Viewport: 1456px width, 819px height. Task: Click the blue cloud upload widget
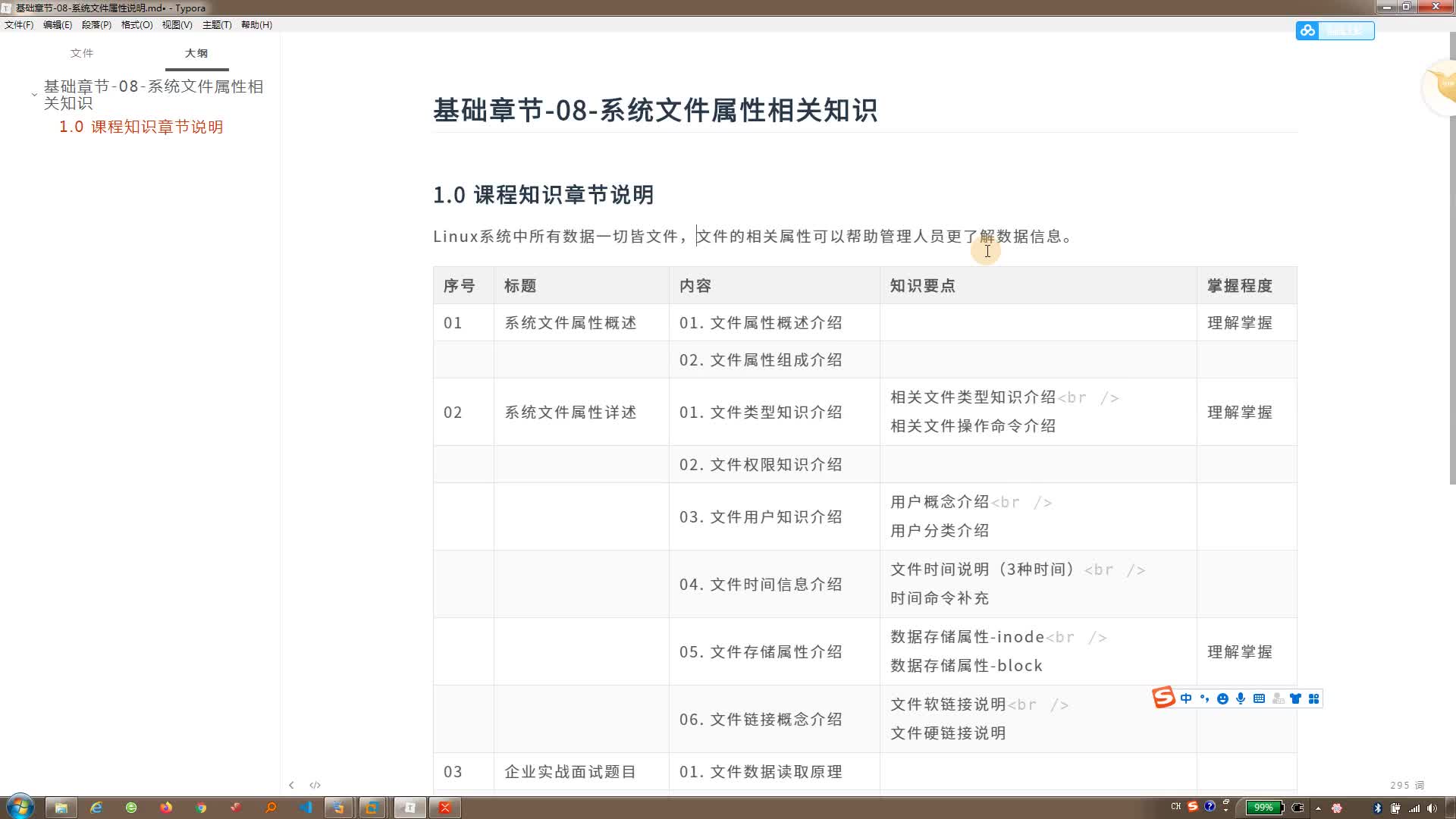1335,30
